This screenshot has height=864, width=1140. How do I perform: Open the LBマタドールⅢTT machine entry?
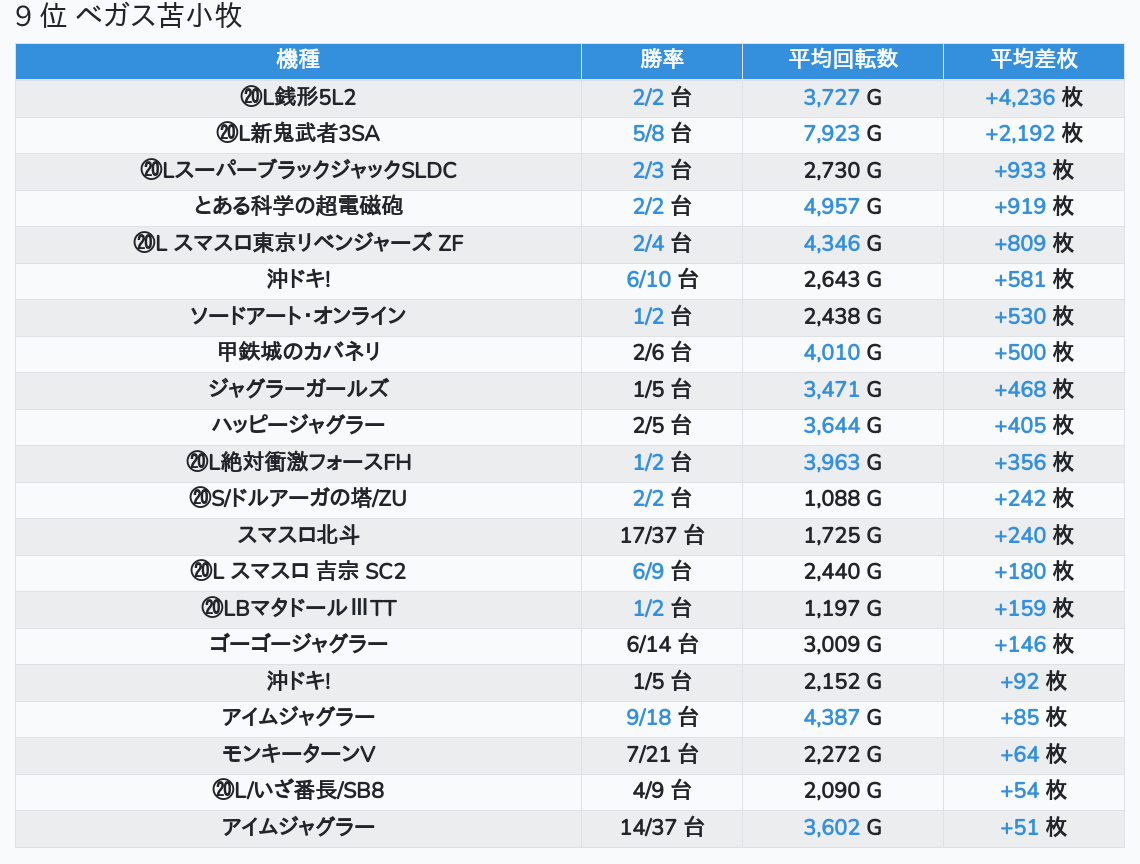coord(298,608)
